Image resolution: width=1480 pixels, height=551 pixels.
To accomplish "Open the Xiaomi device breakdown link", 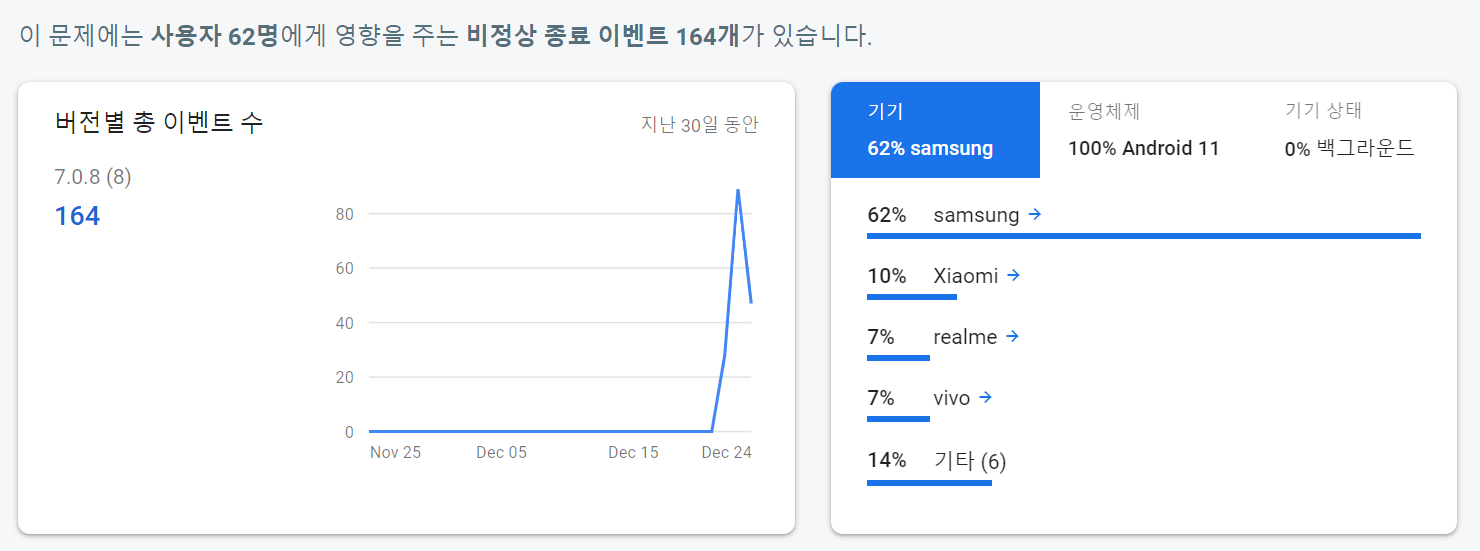I will click(965, 276).
